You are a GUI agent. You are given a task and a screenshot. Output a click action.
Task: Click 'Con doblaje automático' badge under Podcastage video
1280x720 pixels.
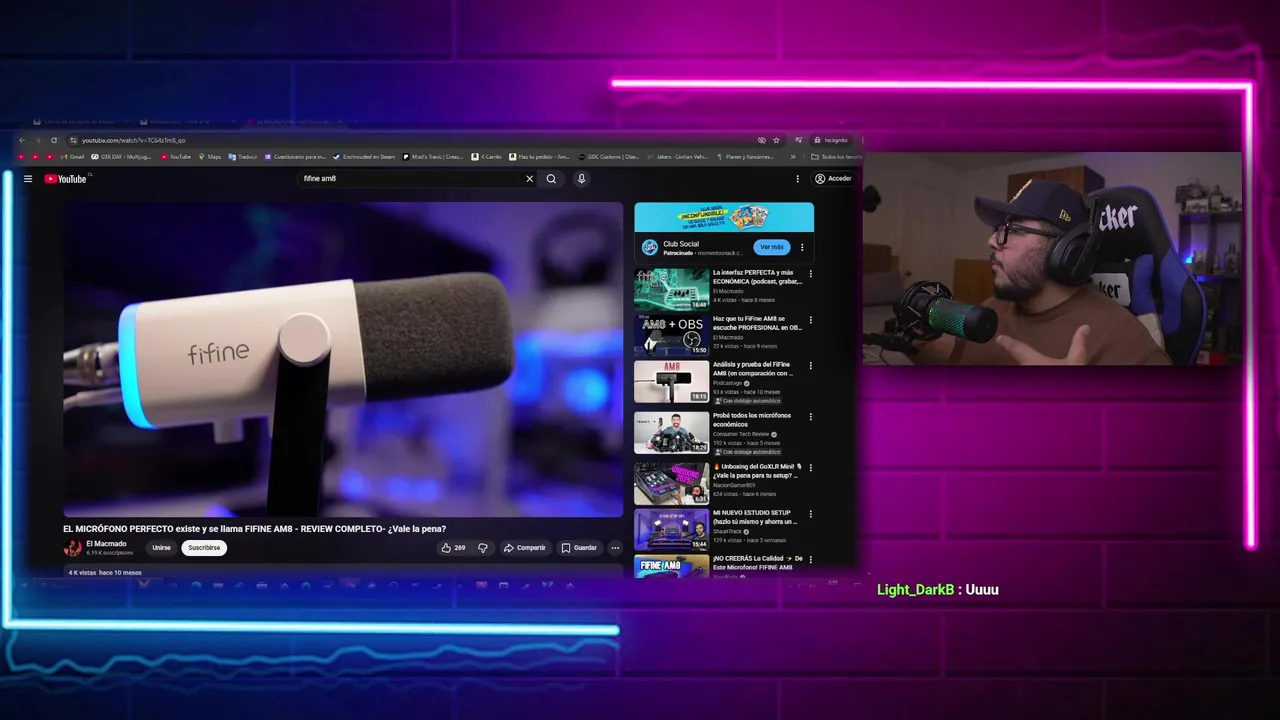[x=747, y=401]
